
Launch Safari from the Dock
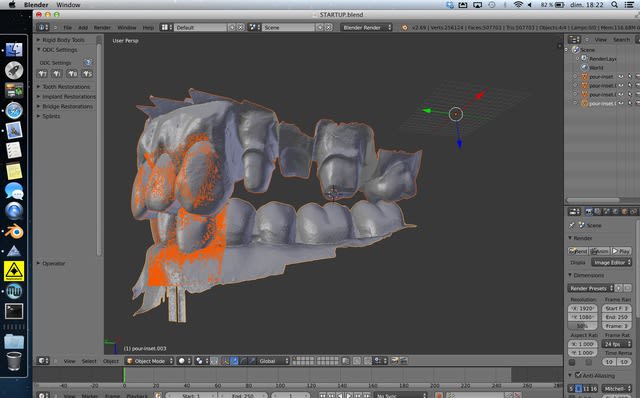click(x=14, y=110)
